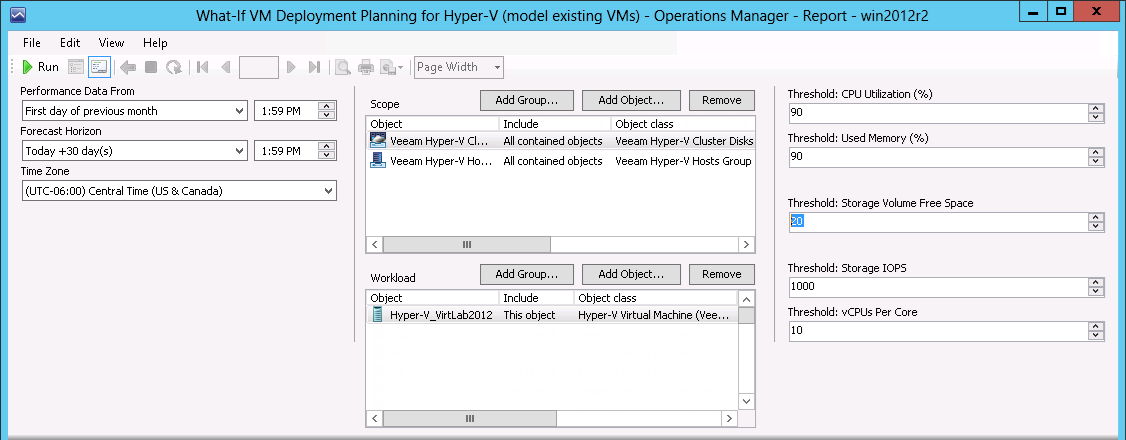This screenshot has height=440, width=1126.
Task: Open the Time Zone dropdown
Action: [328, 191]
